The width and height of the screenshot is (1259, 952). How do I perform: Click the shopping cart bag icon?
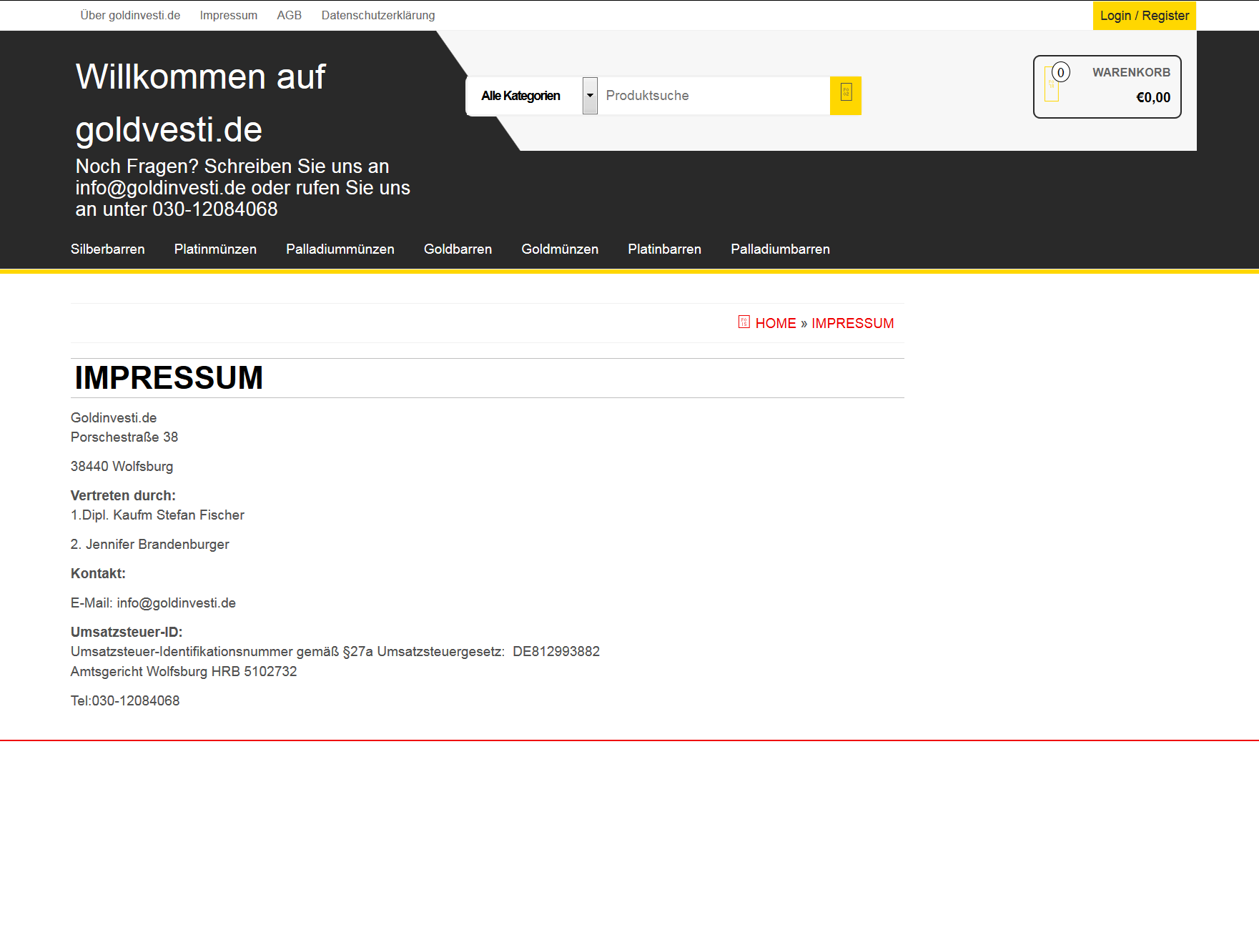pyautogui.click(x=1052, y=84)
